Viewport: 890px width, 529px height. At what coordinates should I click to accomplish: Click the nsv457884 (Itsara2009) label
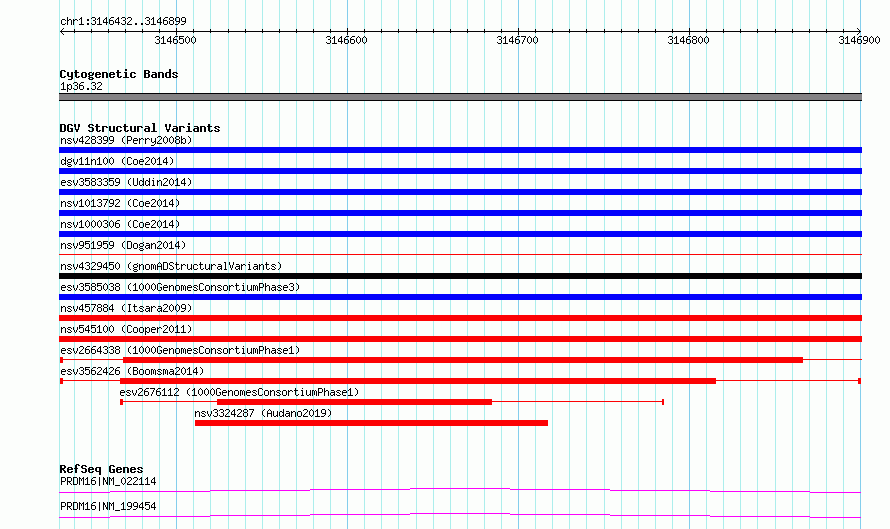tap(126, 308)
